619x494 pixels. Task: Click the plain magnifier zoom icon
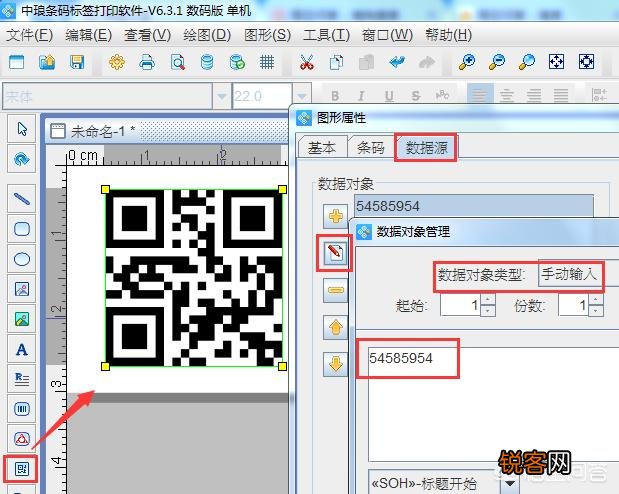[x=527, y=62]
